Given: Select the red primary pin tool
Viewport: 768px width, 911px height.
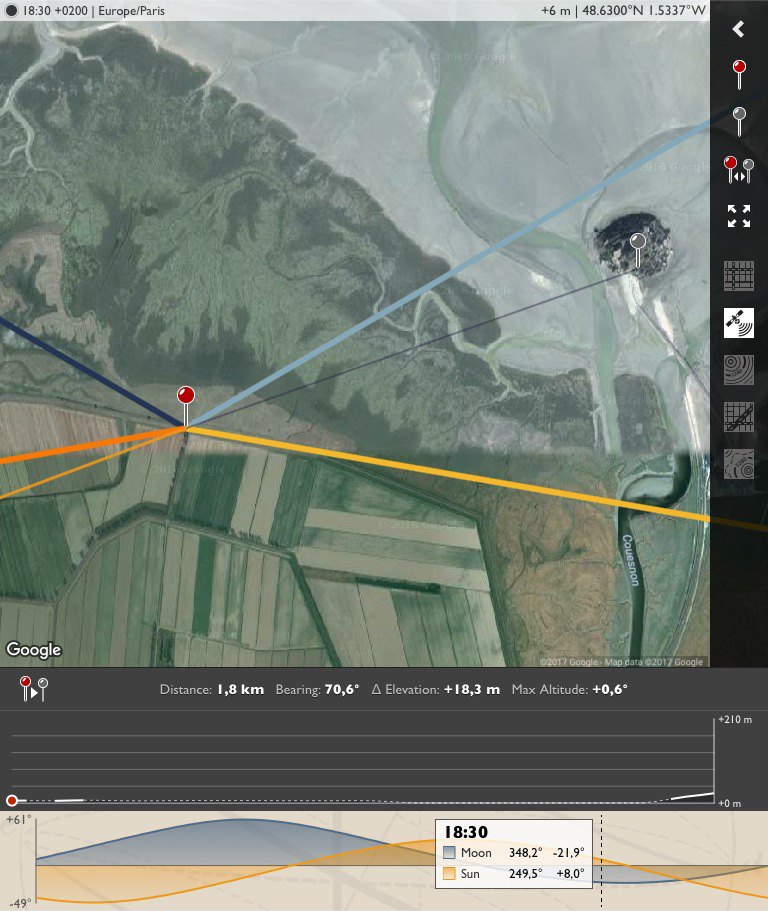Looking at the screenshot, I should click(739, 74).
